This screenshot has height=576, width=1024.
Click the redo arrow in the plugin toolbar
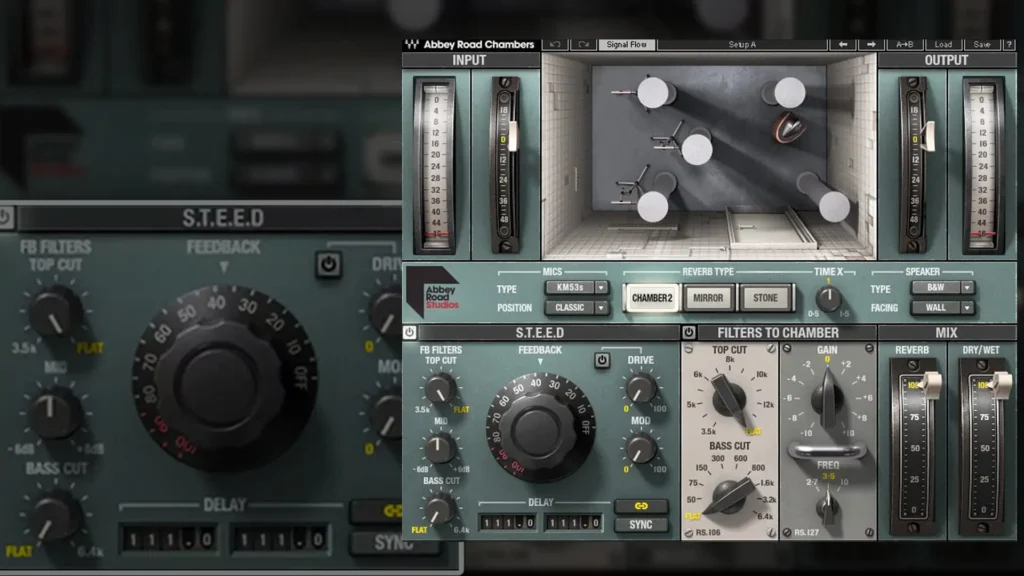[583, 44]
